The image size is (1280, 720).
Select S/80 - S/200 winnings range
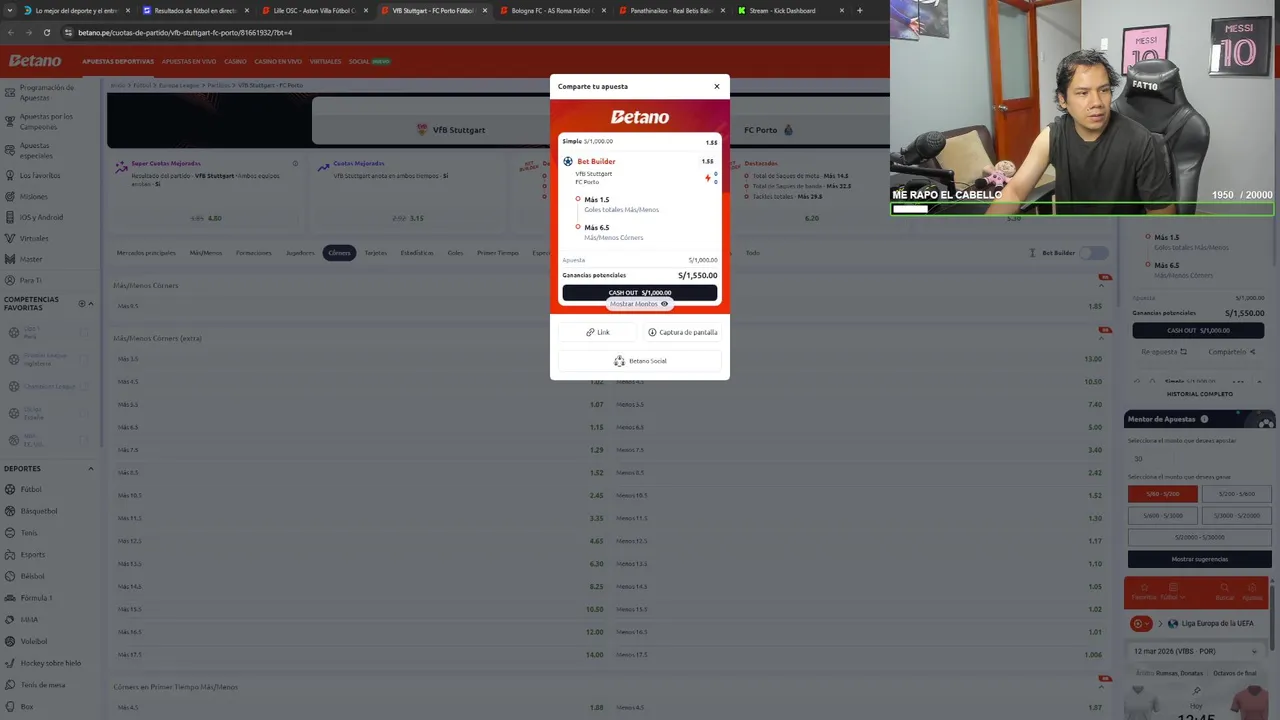1162,494
